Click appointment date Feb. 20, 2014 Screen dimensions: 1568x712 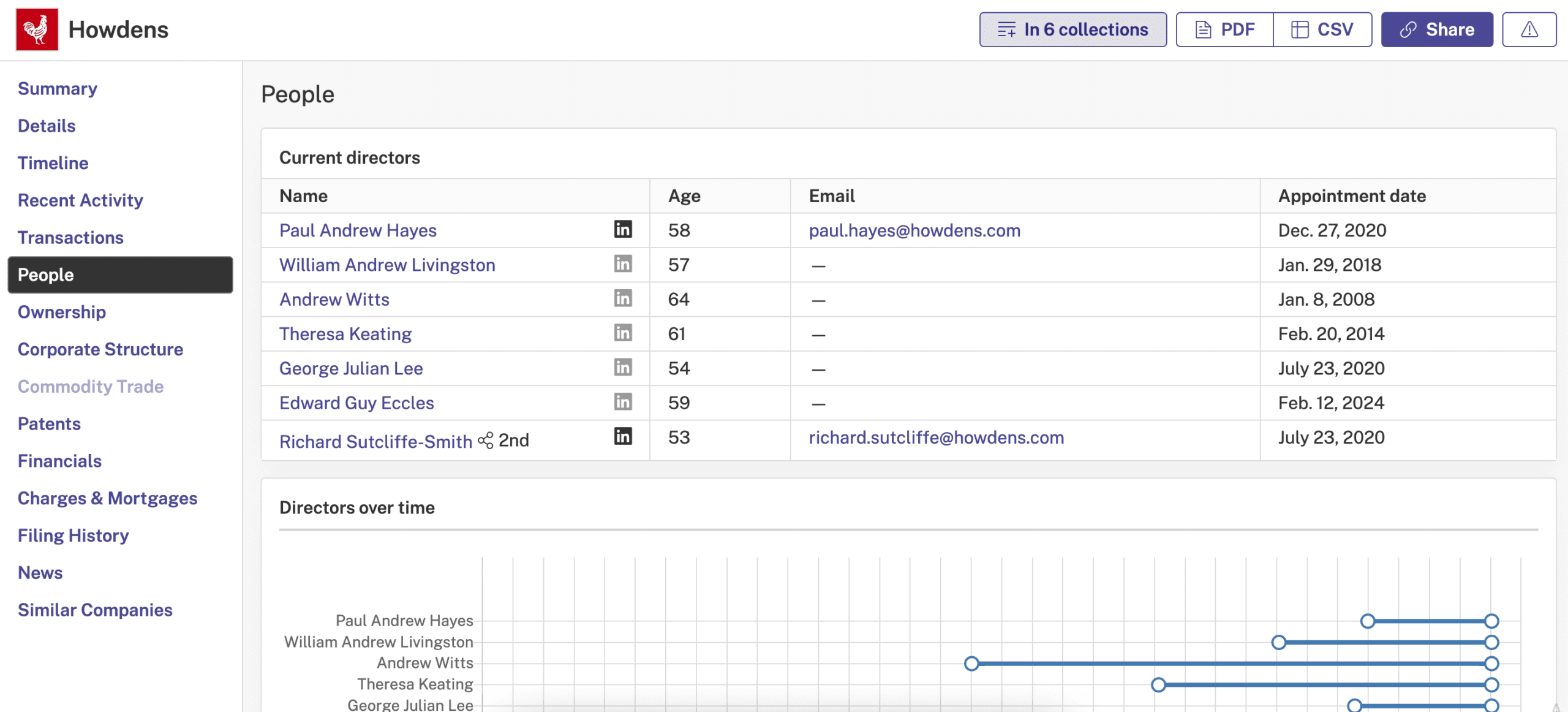[x=1331, y=334]
